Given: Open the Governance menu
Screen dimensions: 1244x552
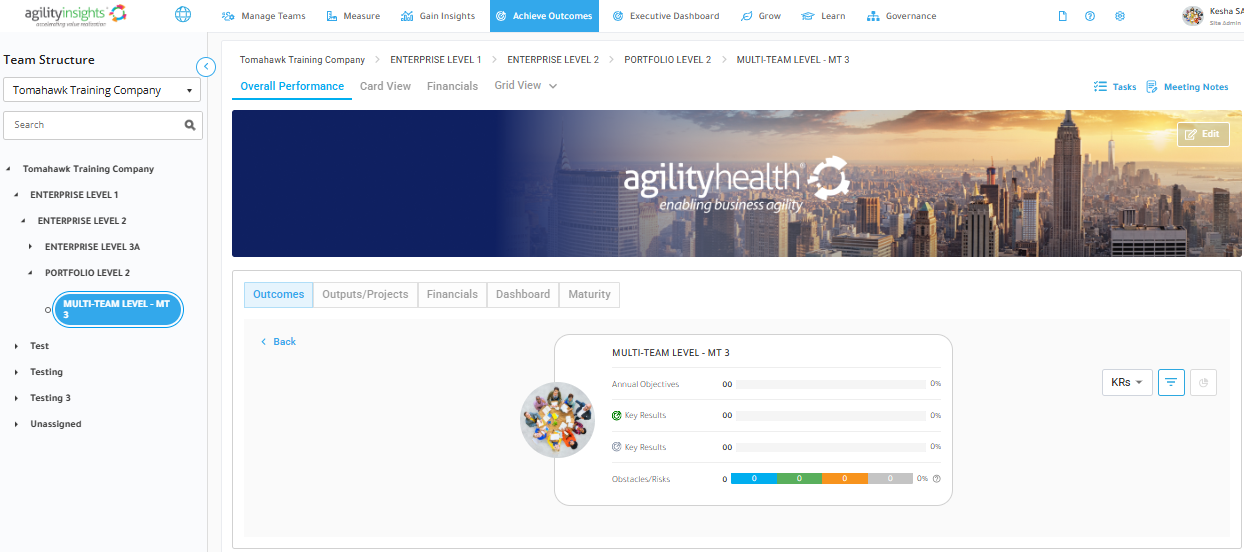Looking at the screenshot, I should (x=902, y=16).
